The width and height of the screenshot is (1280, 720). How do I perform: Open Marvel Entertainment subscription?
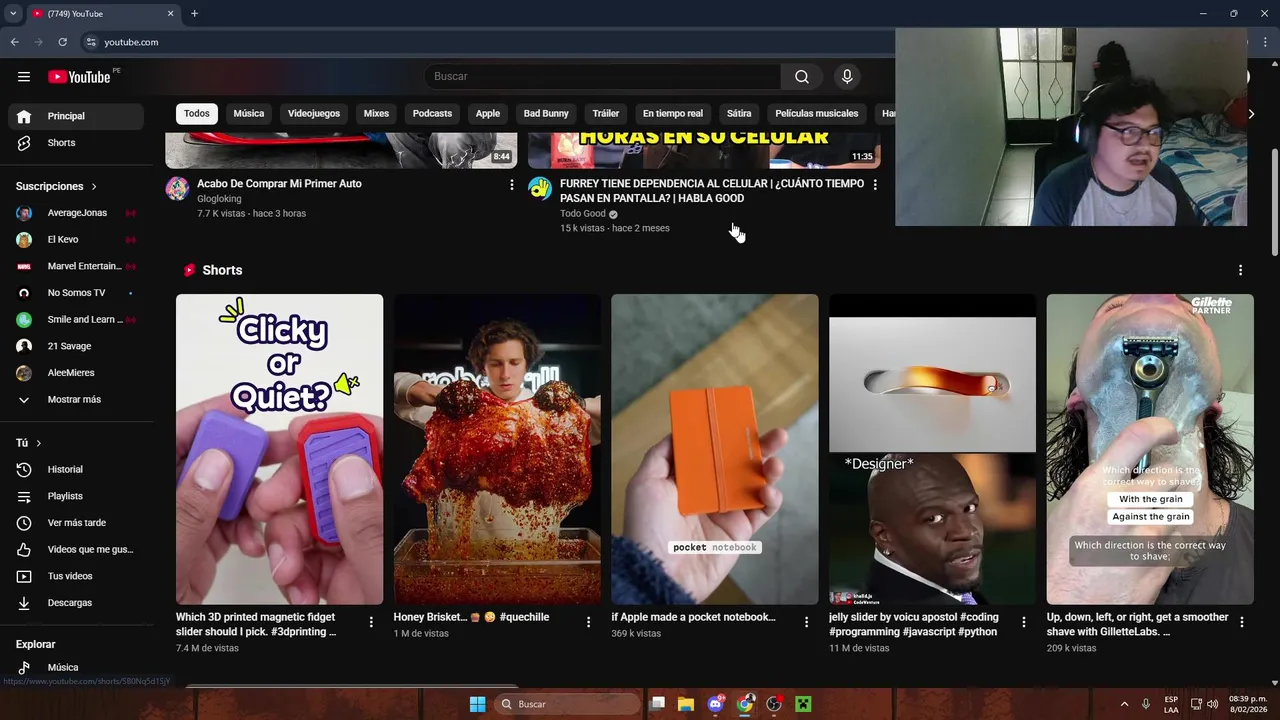click(76, 267)
